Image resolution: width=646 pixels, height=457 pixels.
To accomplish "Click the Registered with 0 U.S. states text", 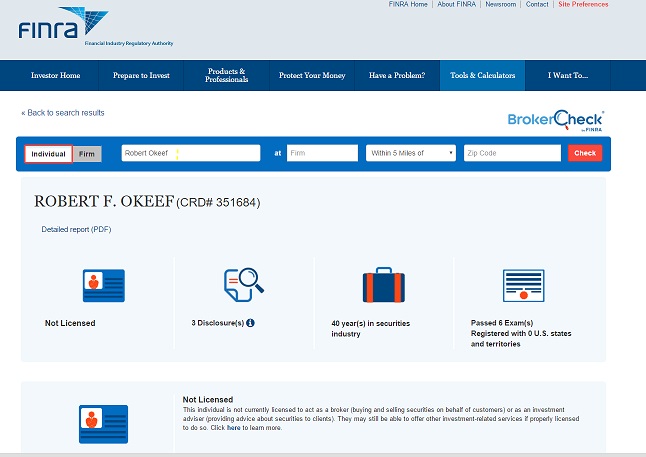I will point(521,333).
